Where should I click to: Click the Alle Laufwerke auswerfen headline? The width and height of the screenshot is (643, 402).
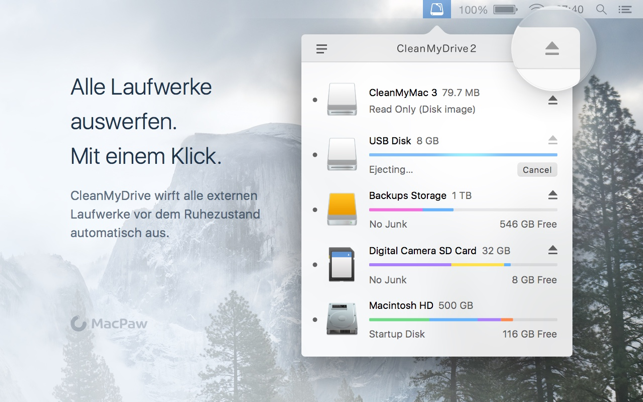pos(141,104)
